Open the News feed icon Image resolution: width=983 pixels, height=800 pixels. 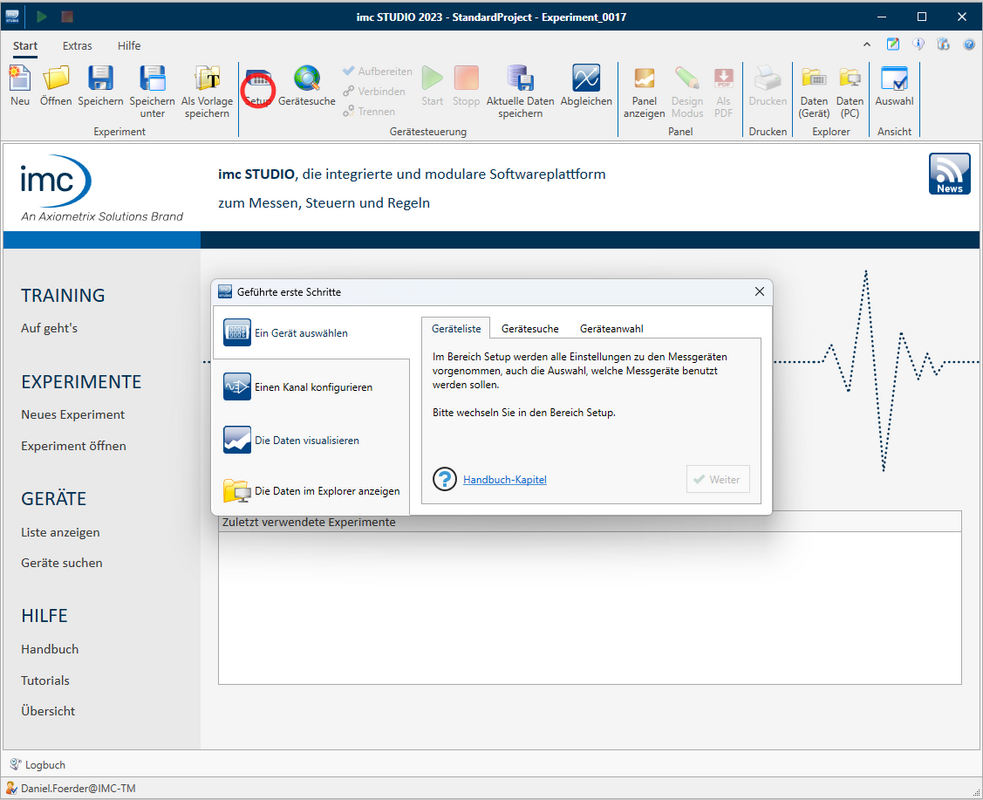[x=949, y=174]
